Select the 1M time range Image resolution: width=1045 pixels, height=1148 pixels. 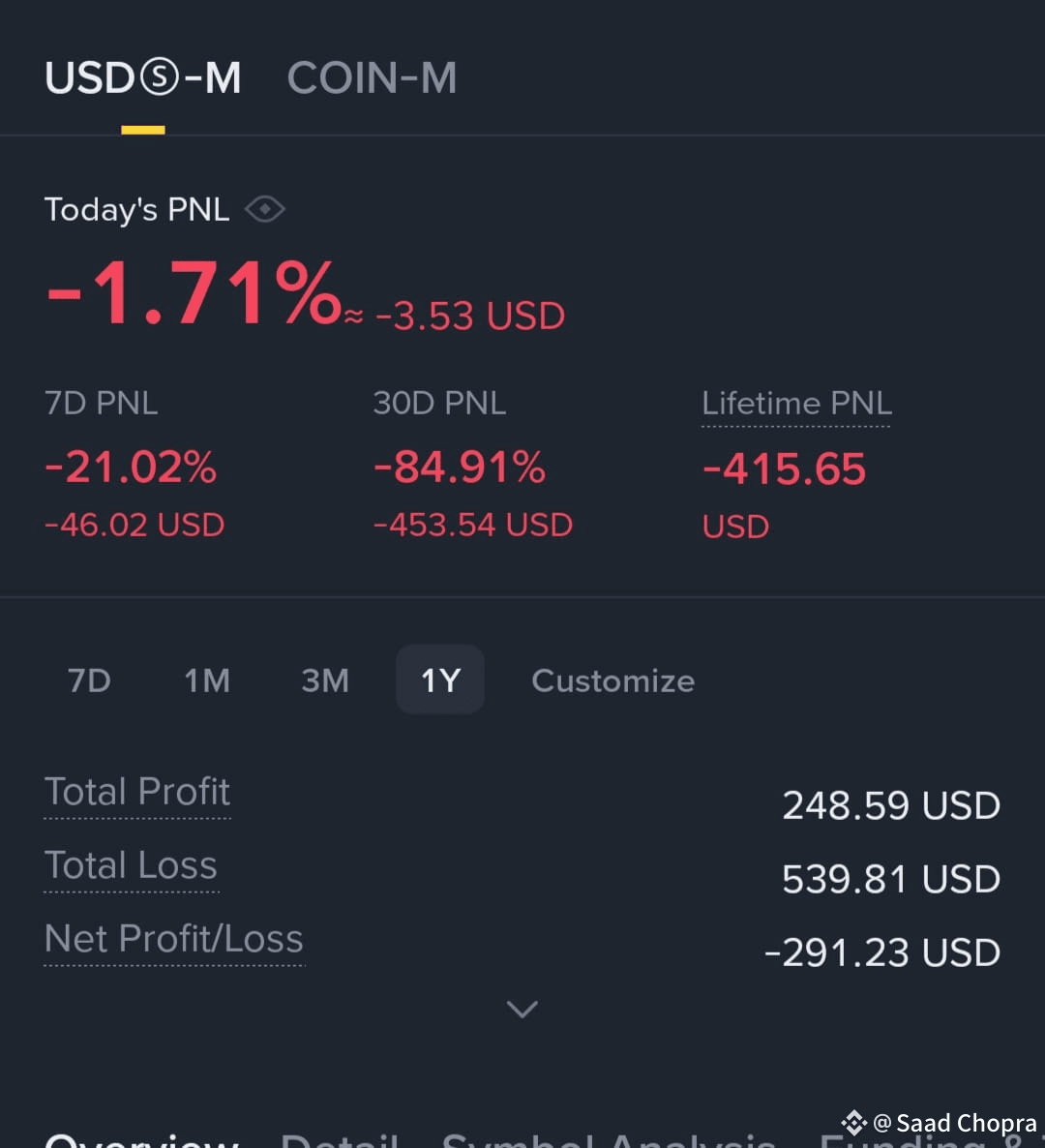point(207,680)
